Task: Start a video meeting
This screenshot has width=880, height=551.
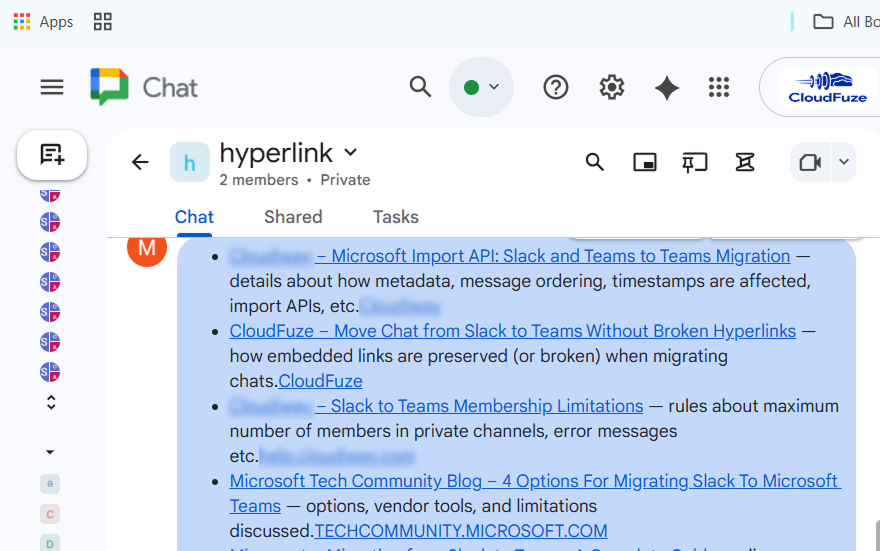Action: 810,162
